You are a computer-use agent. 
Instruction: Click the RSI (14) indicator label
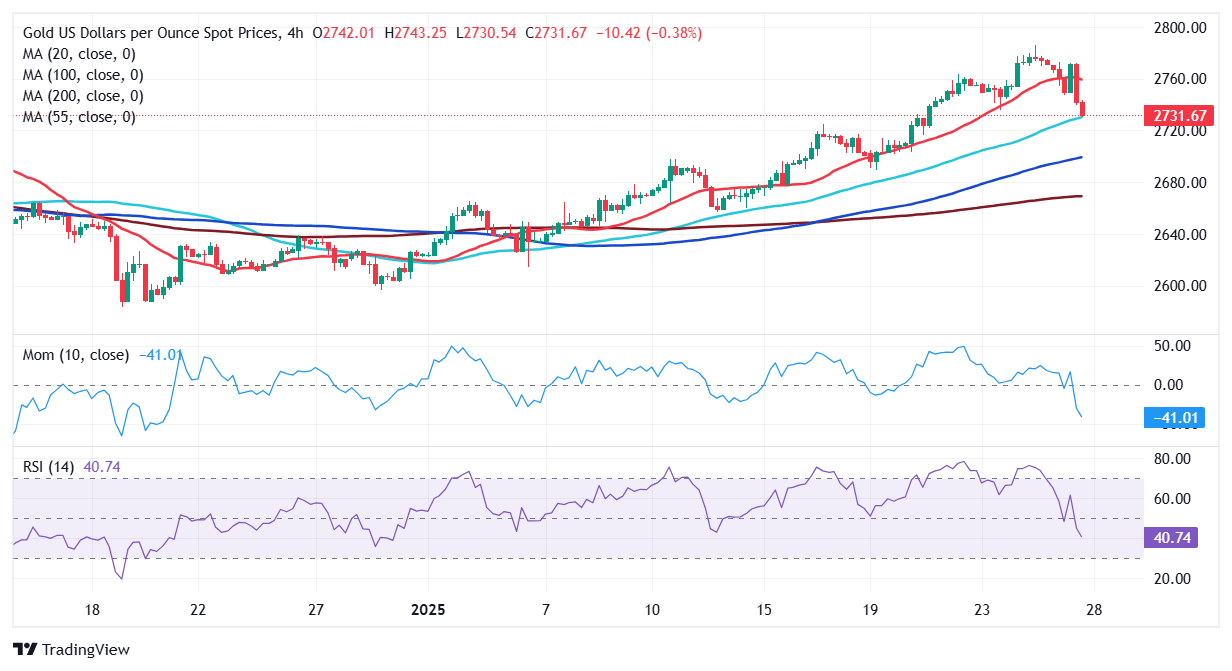(x=50, y=467)
